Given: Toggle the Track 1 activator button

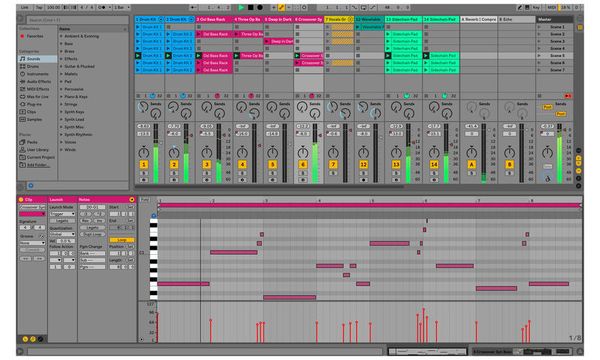Looking at the screenshot, I should (x=143, y=165).
